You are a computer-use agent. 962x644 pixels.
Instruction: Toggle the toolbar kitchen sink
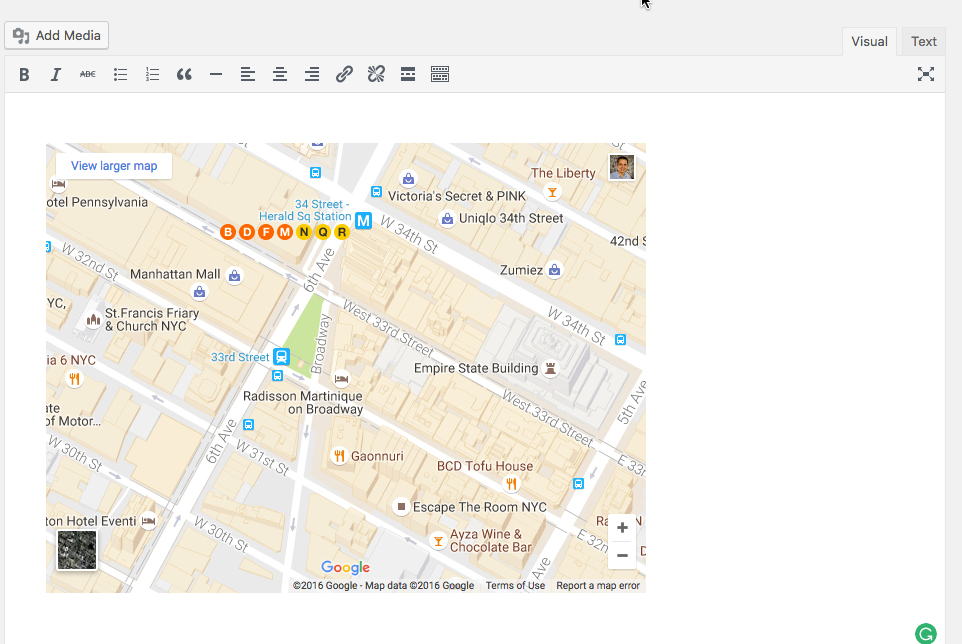pyautogui.click(x=440, y=74)
